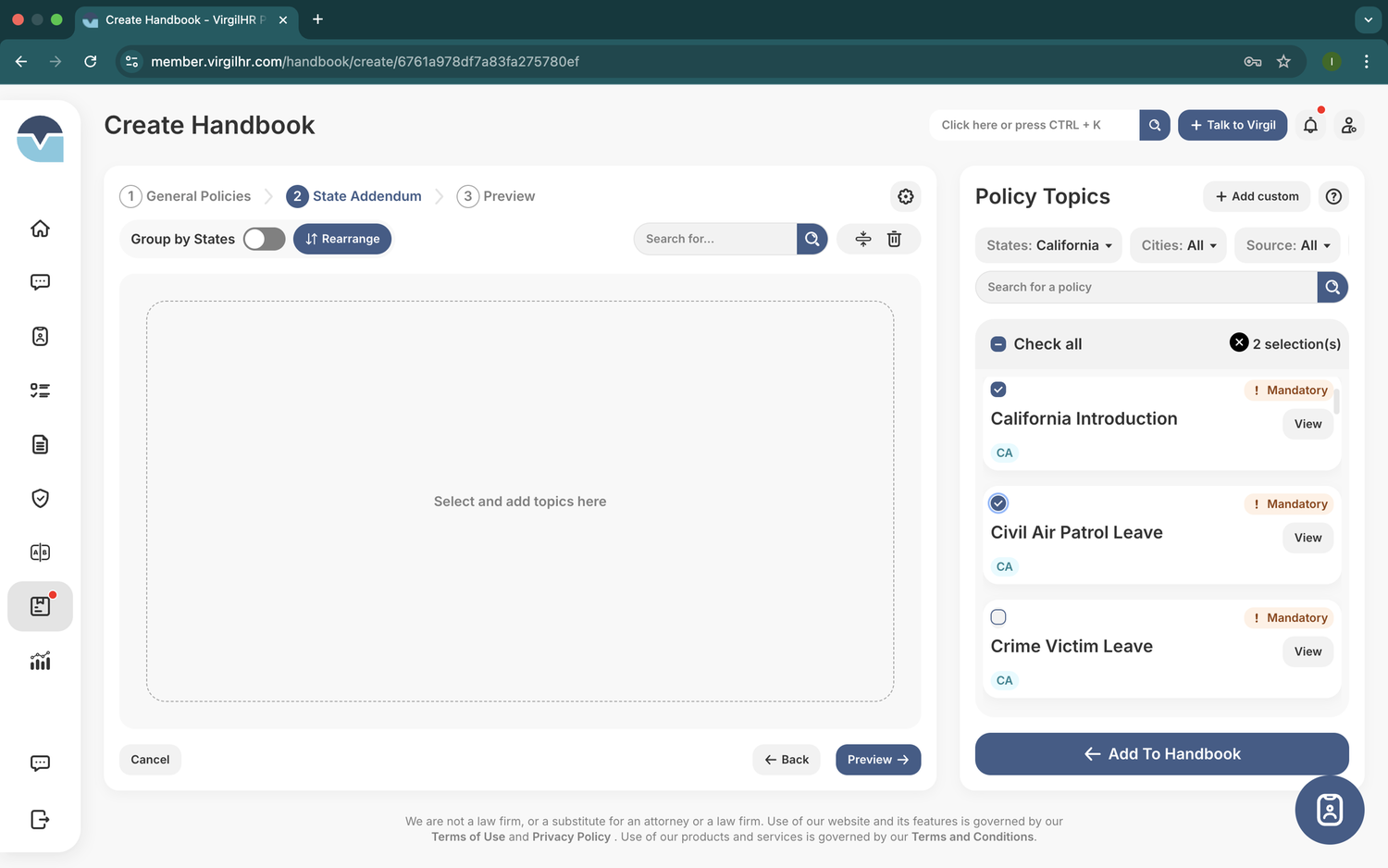
Task: Open the Source: All dropdown
Action: 1287,245
